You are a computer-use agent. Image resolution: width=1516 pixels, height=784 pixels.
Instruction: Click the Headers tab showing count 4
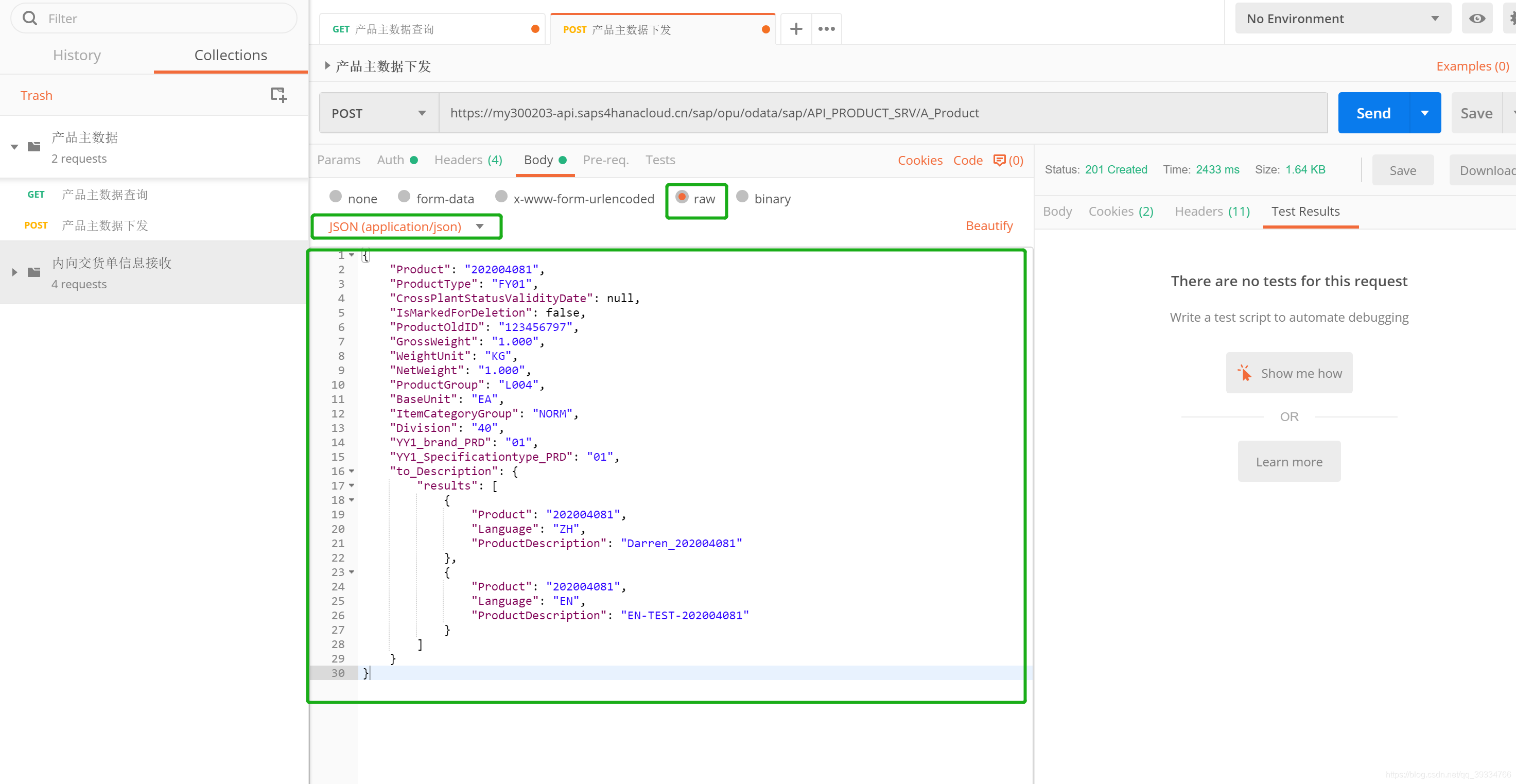click(466, 159)
